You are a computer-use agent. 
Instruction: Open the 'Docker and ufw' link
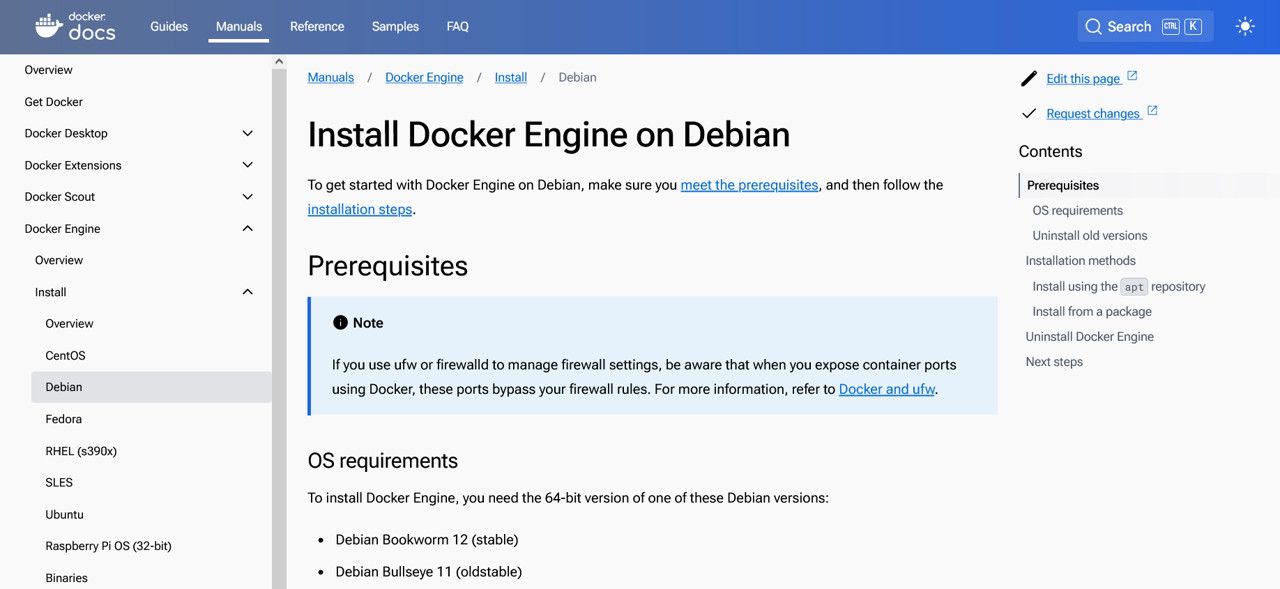(887, 389)
